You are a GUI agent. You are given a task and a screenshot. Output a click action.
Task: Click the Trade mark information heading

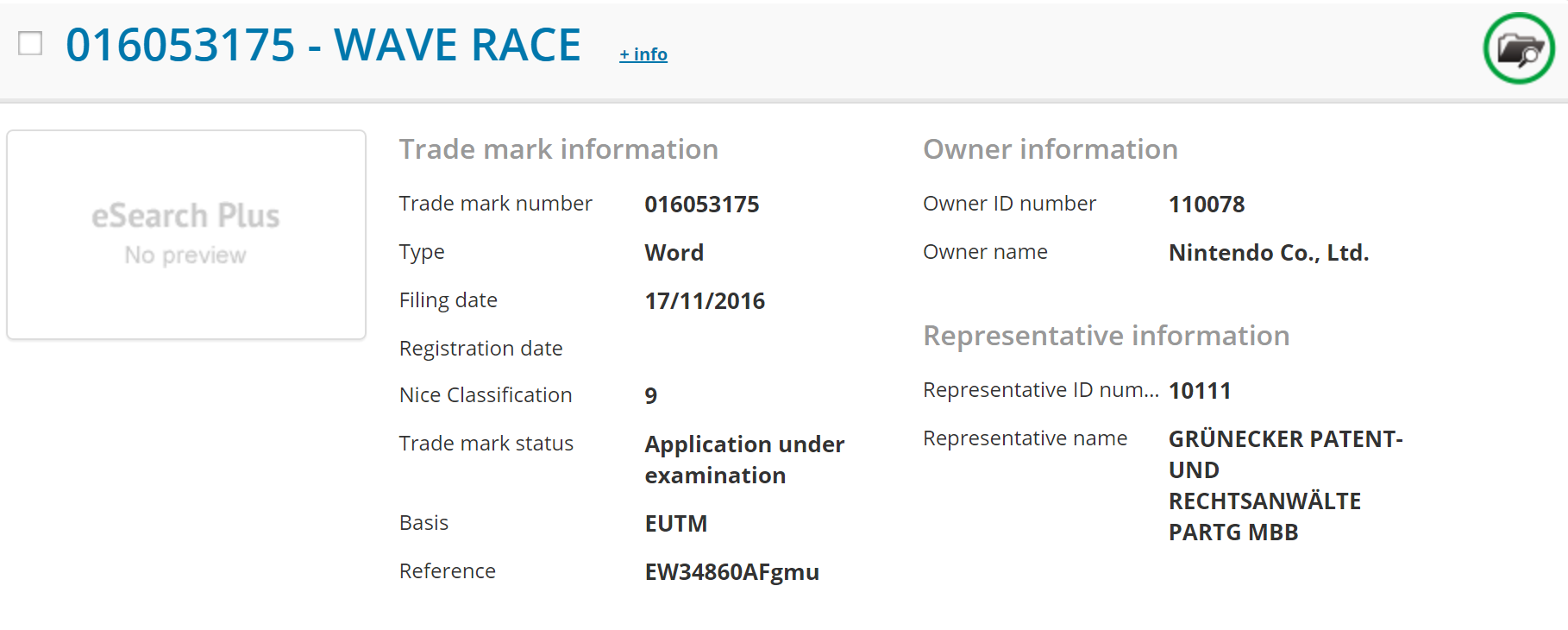[x=558, y=149]
